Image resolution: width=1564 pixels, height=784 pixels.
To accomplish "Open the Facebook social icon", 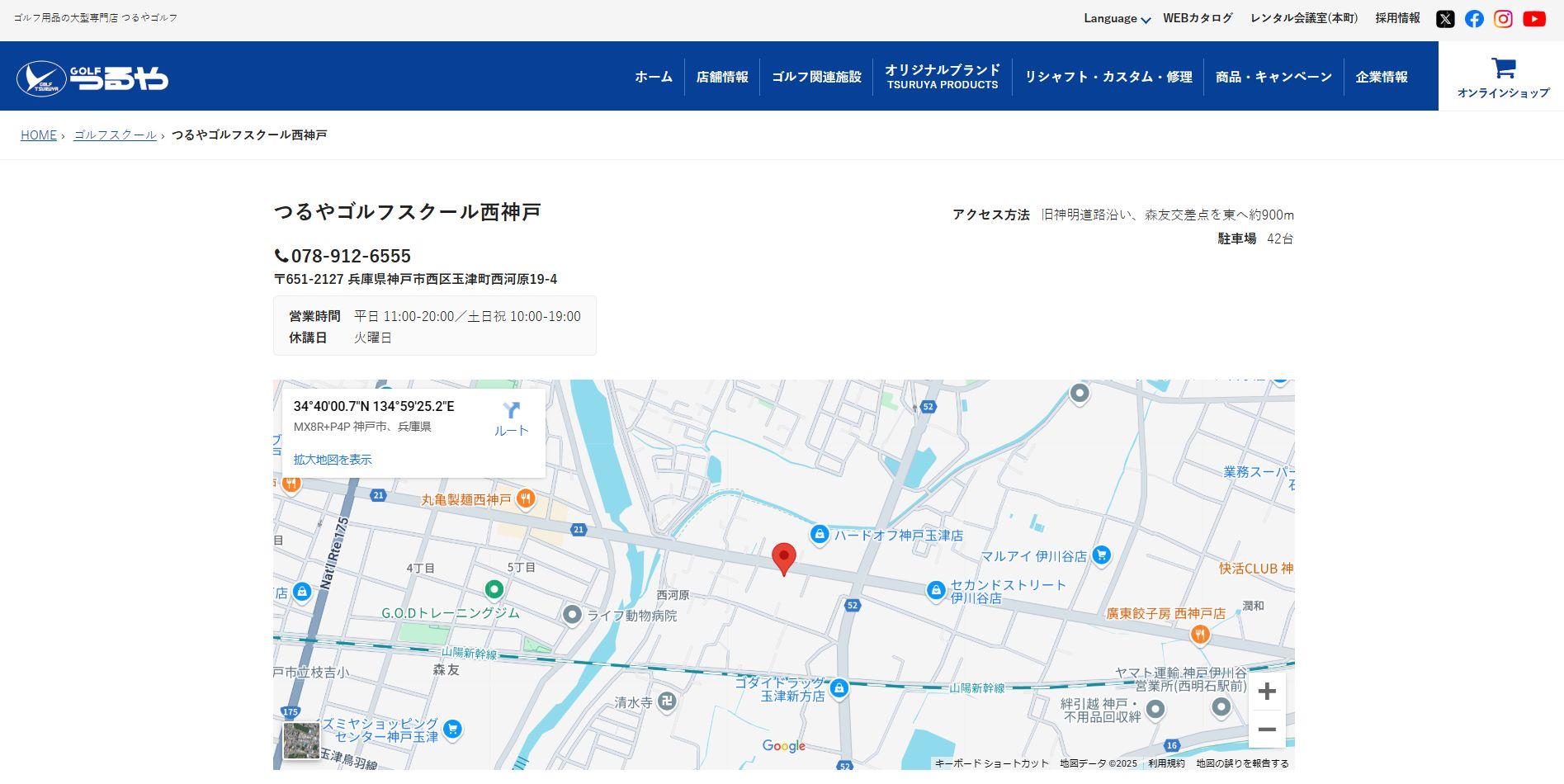I will coord(1474,19).
